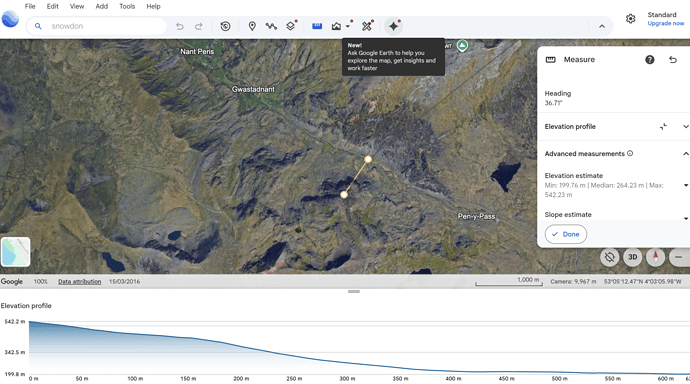Click the Gwastadnant map label
This screenshot has height=384, width=690.
pyautogui.click(x=253, y=89)
